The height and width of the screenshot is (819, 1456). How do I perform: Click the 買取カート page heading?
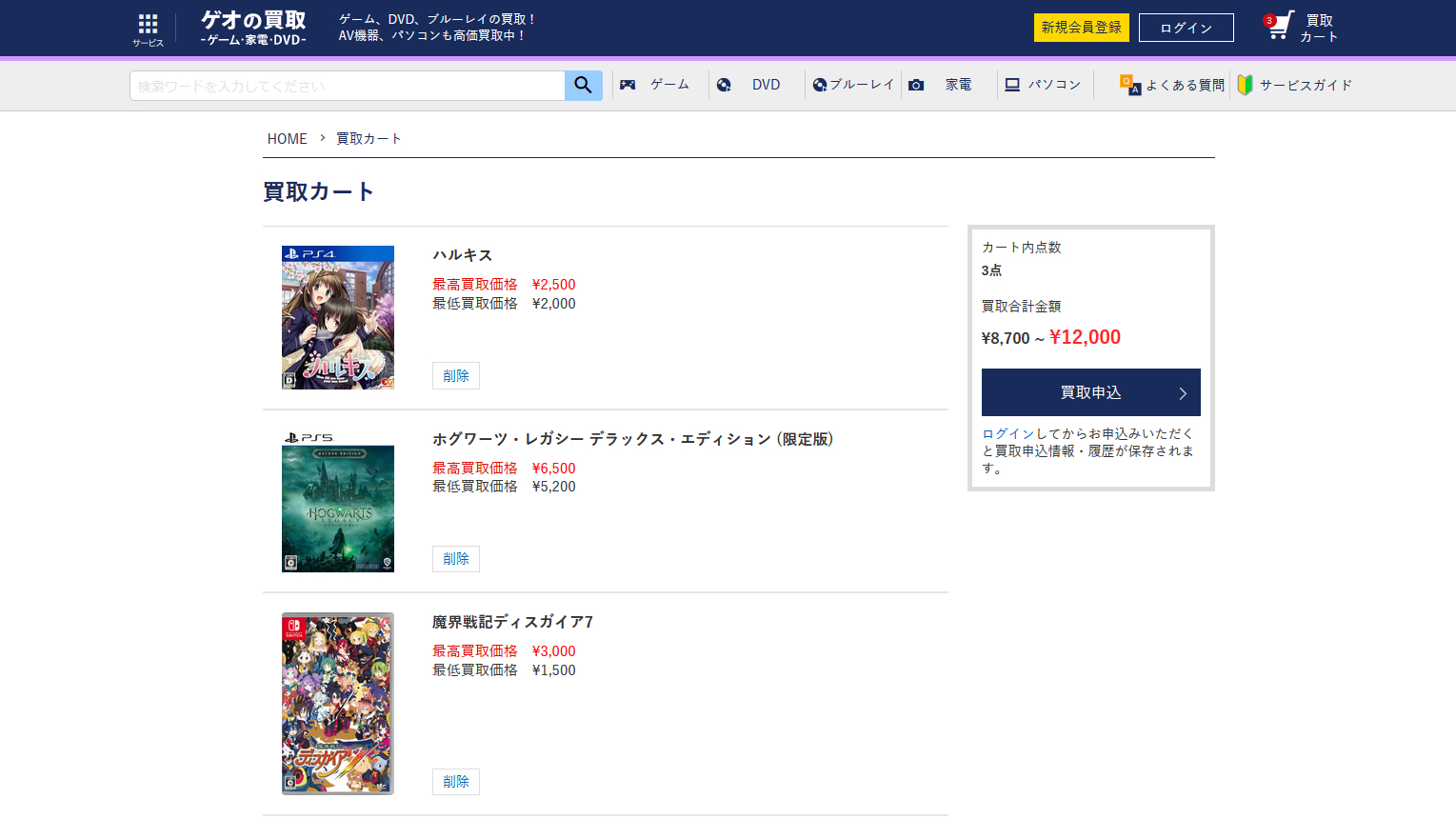pos(318,191)
